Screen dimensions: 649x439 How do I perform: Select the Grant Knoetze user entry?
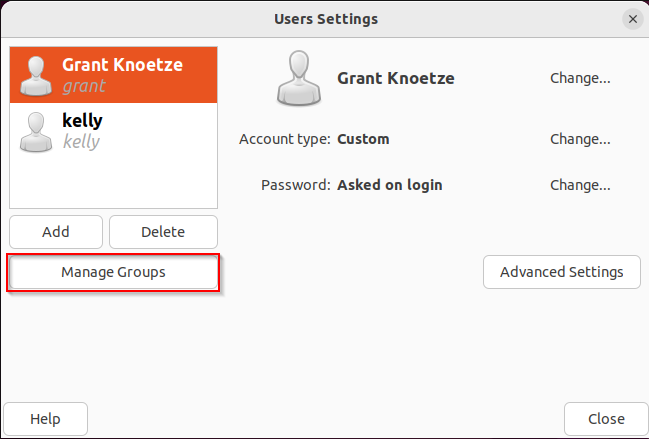point(113,75)
